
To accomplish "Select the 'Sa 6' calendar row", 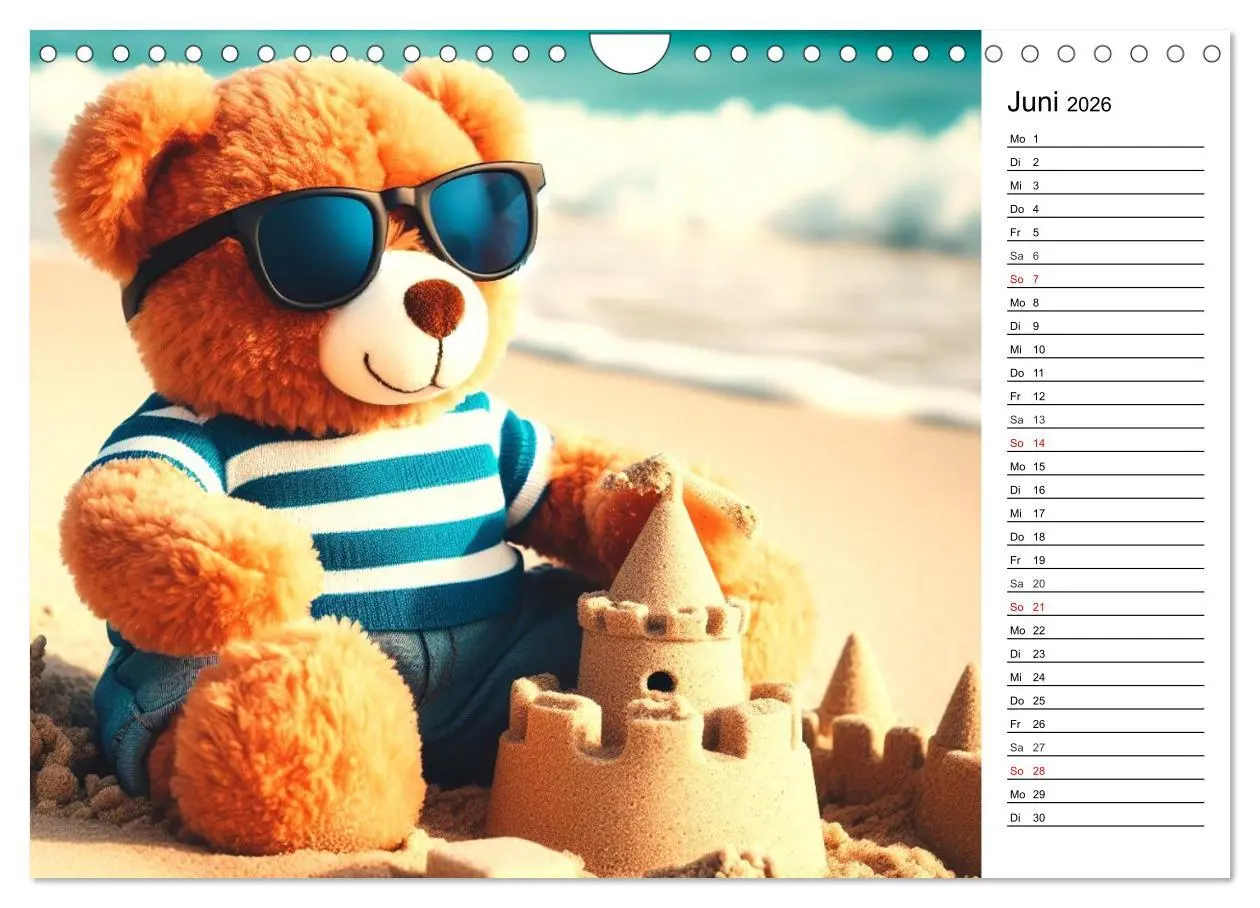I will pyautogui.click(x=1105, y=255).
